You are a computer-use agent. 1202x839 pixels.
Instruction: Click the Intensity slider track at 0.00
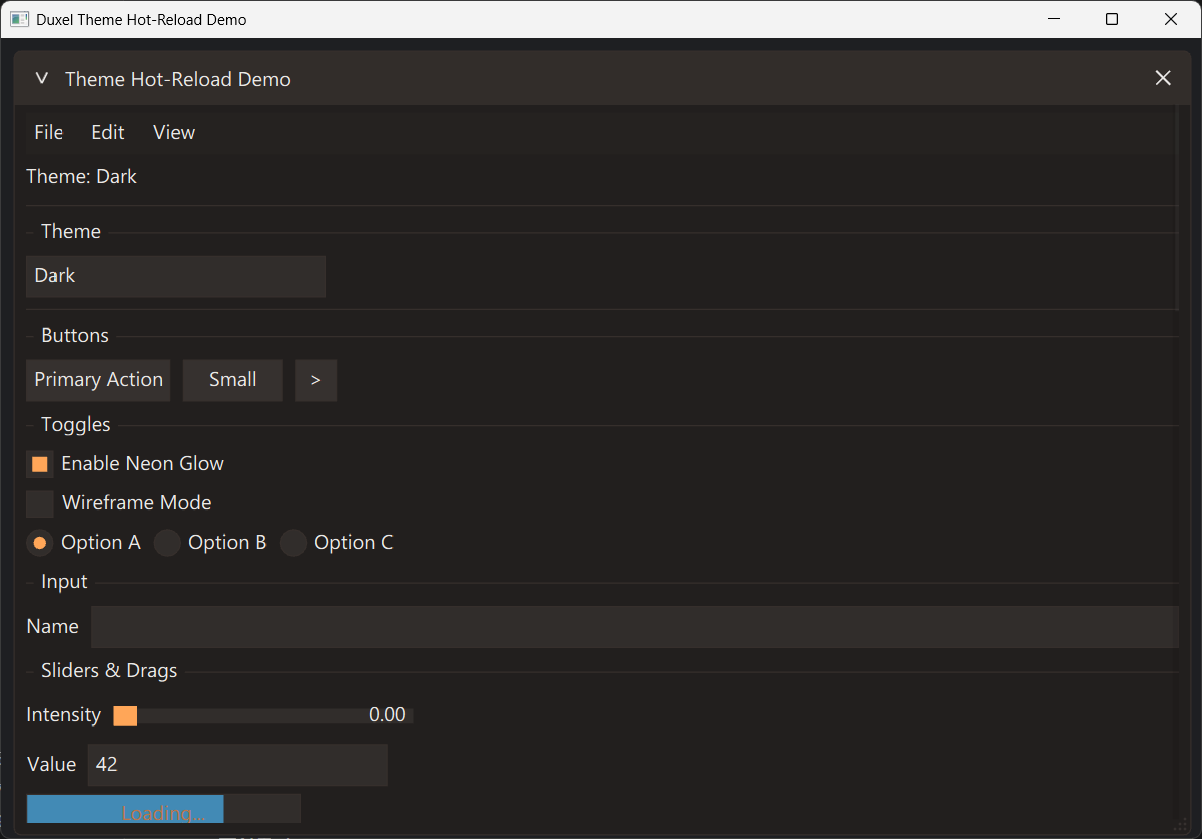[263, 716]
